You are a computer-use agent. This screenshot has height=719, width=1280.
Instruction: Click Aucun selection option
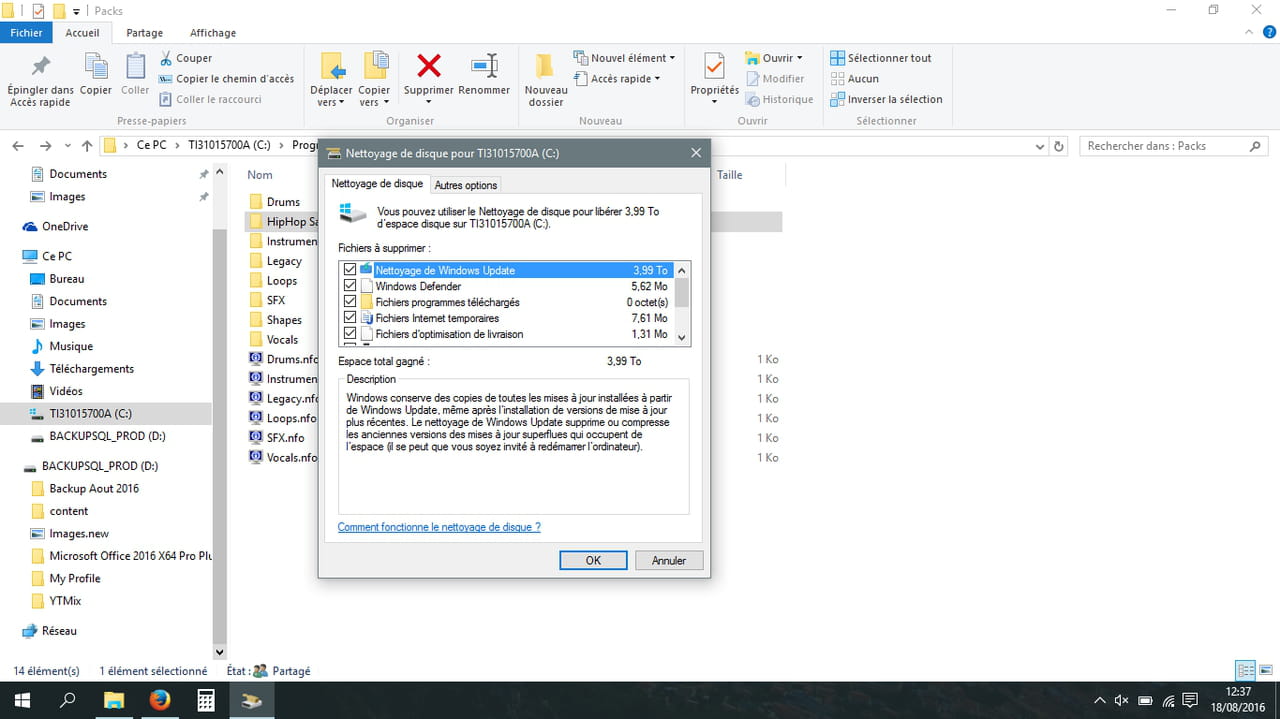(855, 79)
